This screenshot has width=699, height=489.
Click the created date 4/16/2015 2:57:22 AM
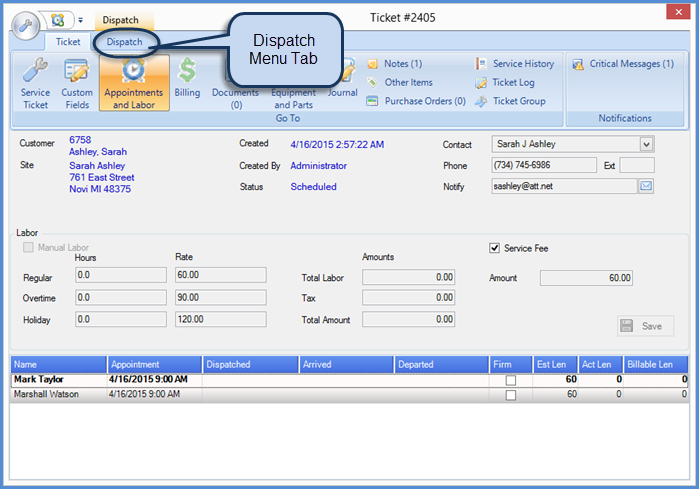[x=337, y=144]
